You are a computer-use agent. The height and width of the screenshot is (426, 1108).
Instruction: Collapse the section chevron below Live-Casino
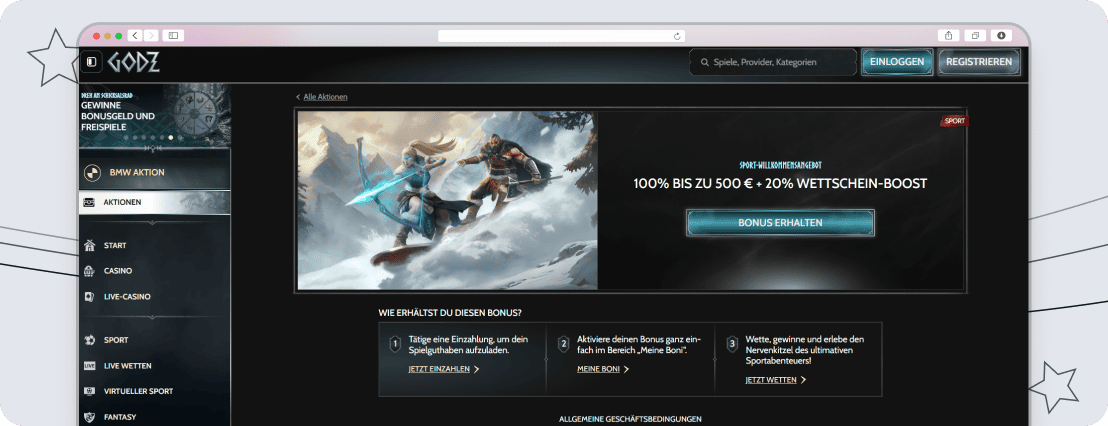point(155,317)
